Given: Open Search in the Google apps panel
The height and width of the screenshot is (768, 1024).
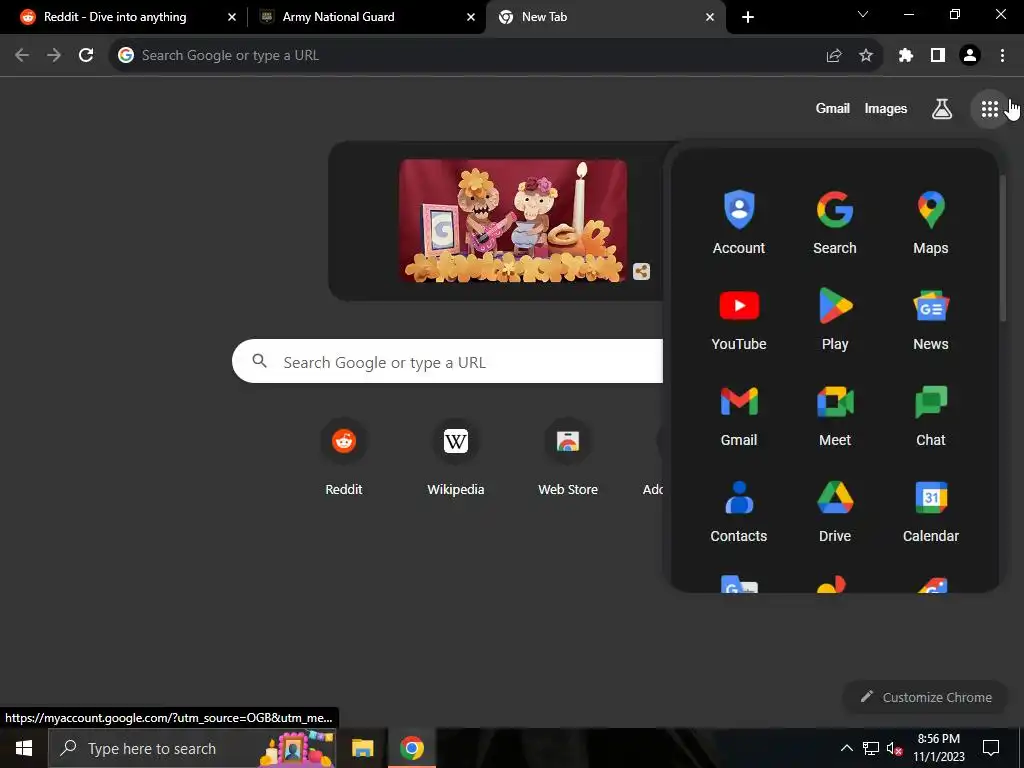Looking at the screenshot, I should [x=835, y=223].
